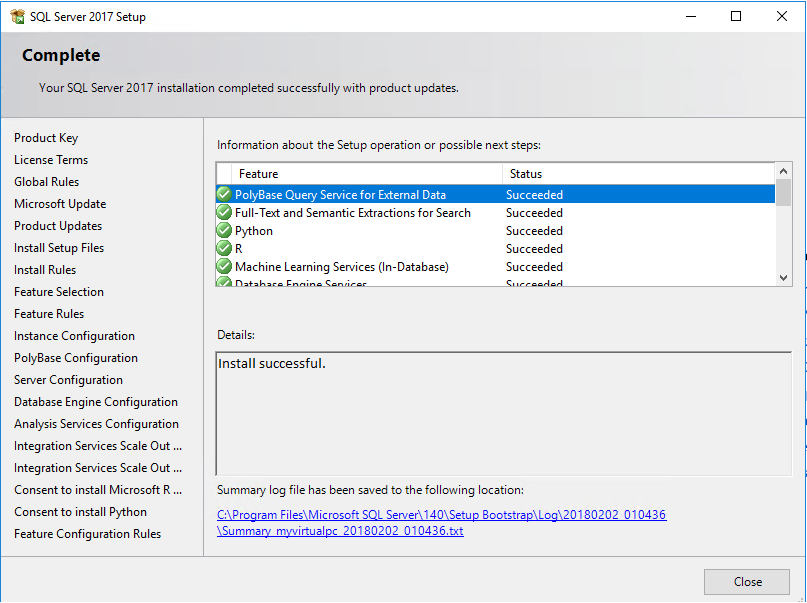Select the PolyBase Query Service row
Image resolution: width=807 pixels, height=603 pixels.
(x=495, y=195)
